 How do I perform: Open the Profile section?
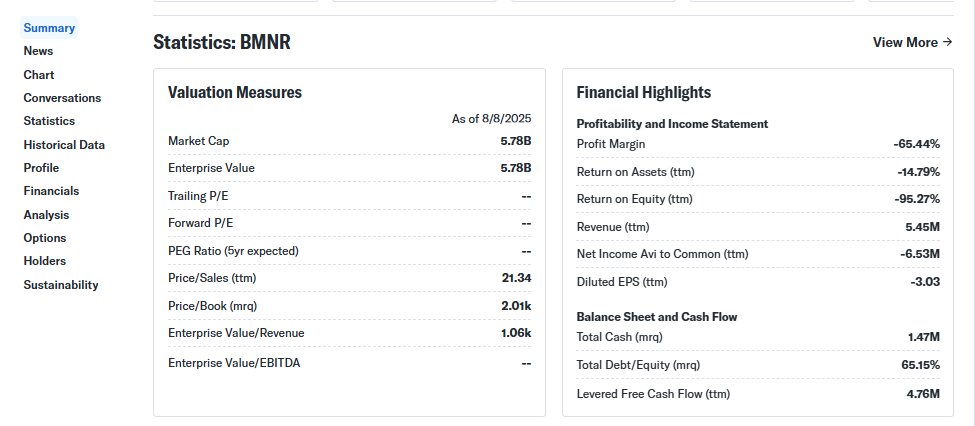tap(41, 168)
